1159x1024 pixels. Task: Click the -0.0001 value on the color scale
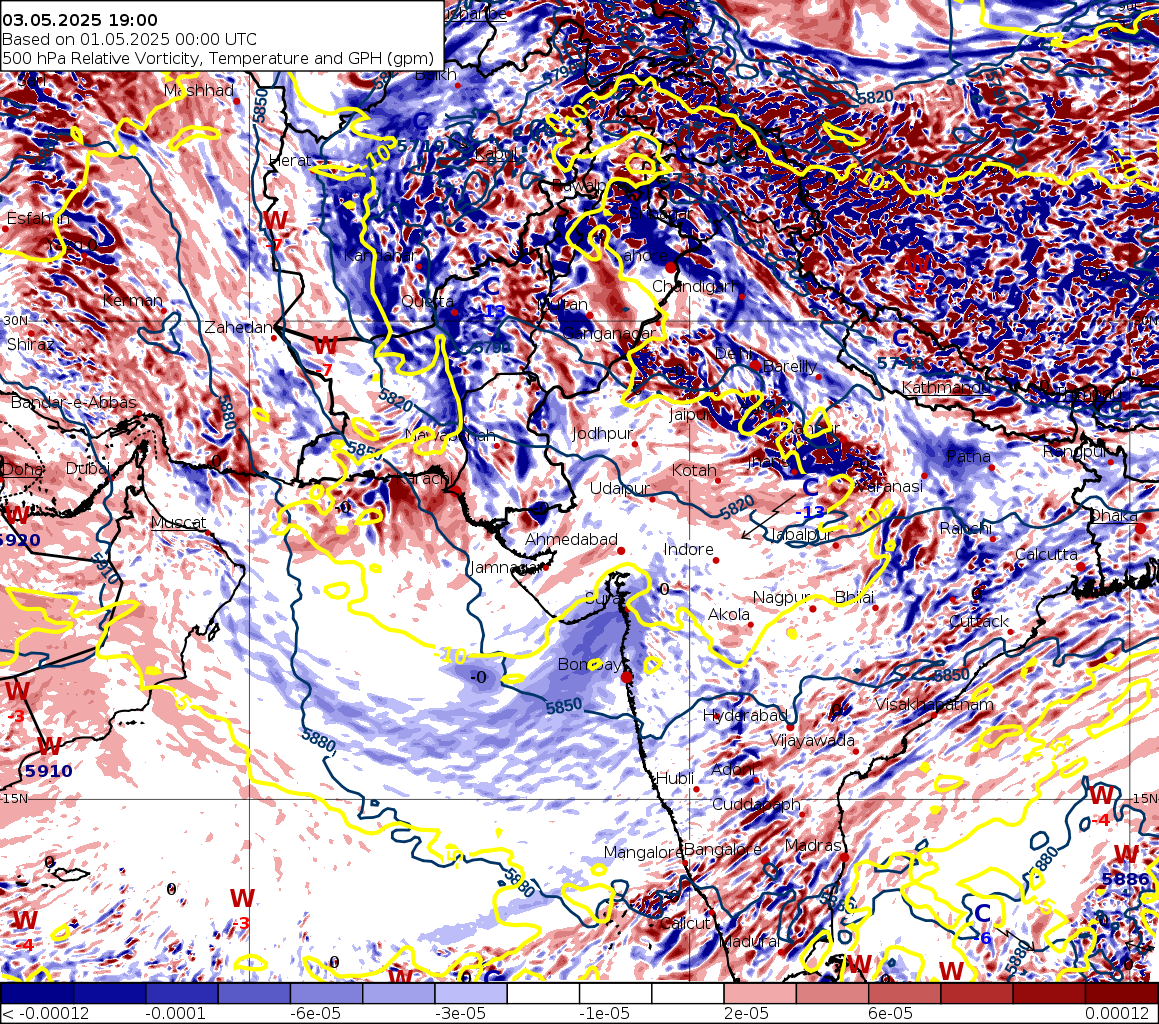coord(175,1014)
